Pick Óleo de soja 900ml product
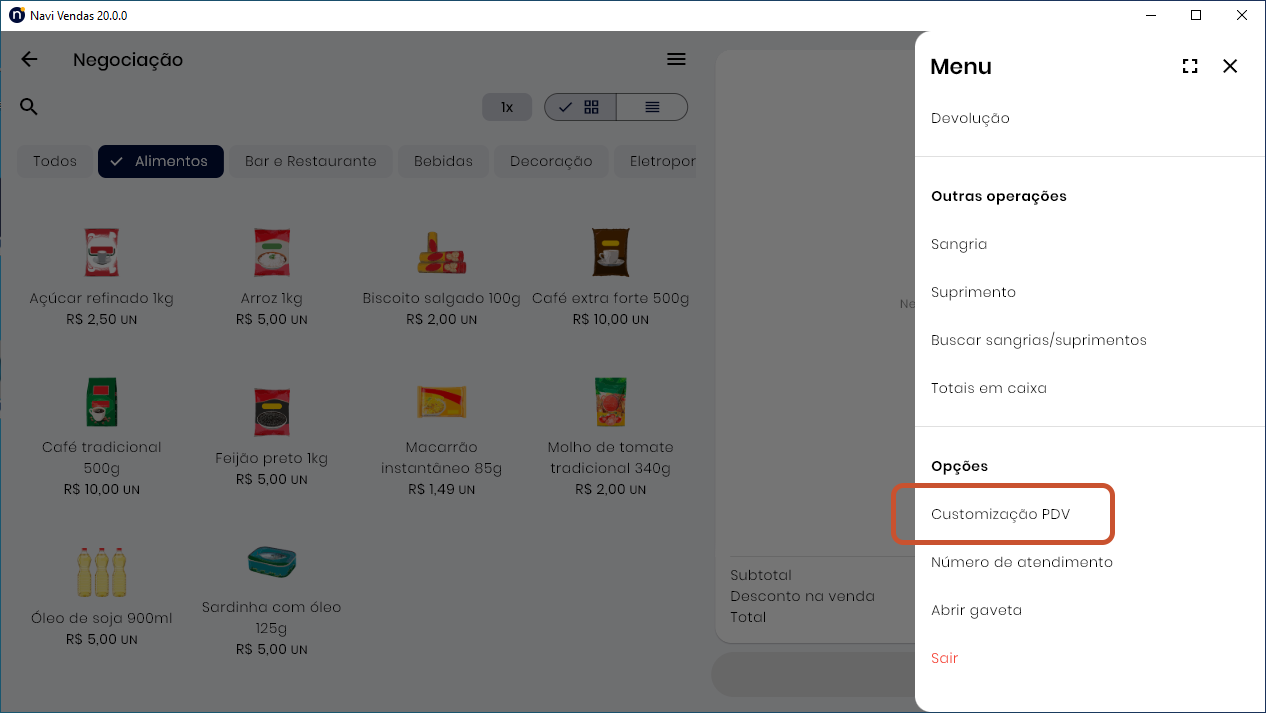The image size is (1266, 713). (101, 572)
